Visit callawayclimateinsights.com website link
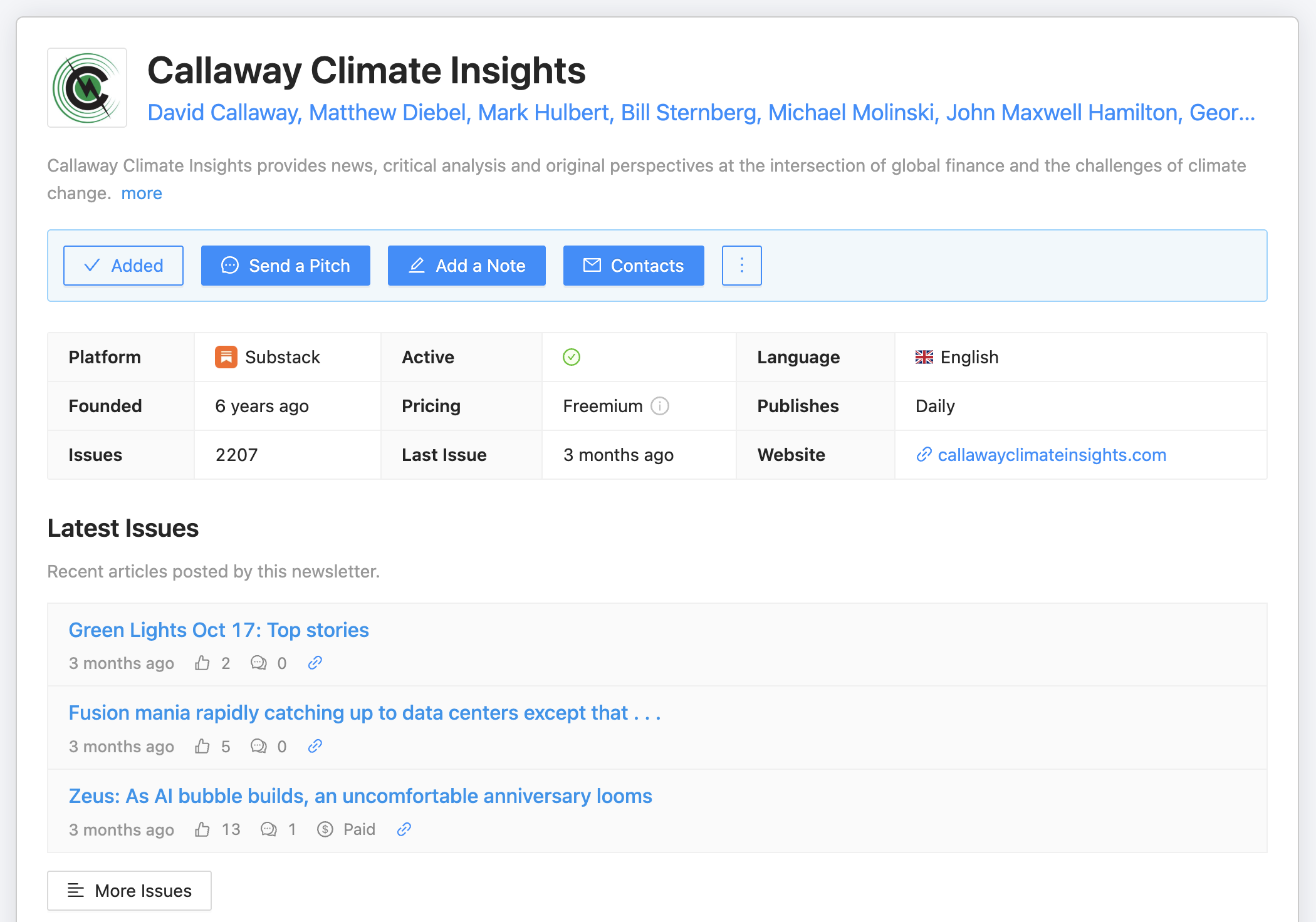The height and width of the screenshot is (922, 1316). coord(1052,455)
